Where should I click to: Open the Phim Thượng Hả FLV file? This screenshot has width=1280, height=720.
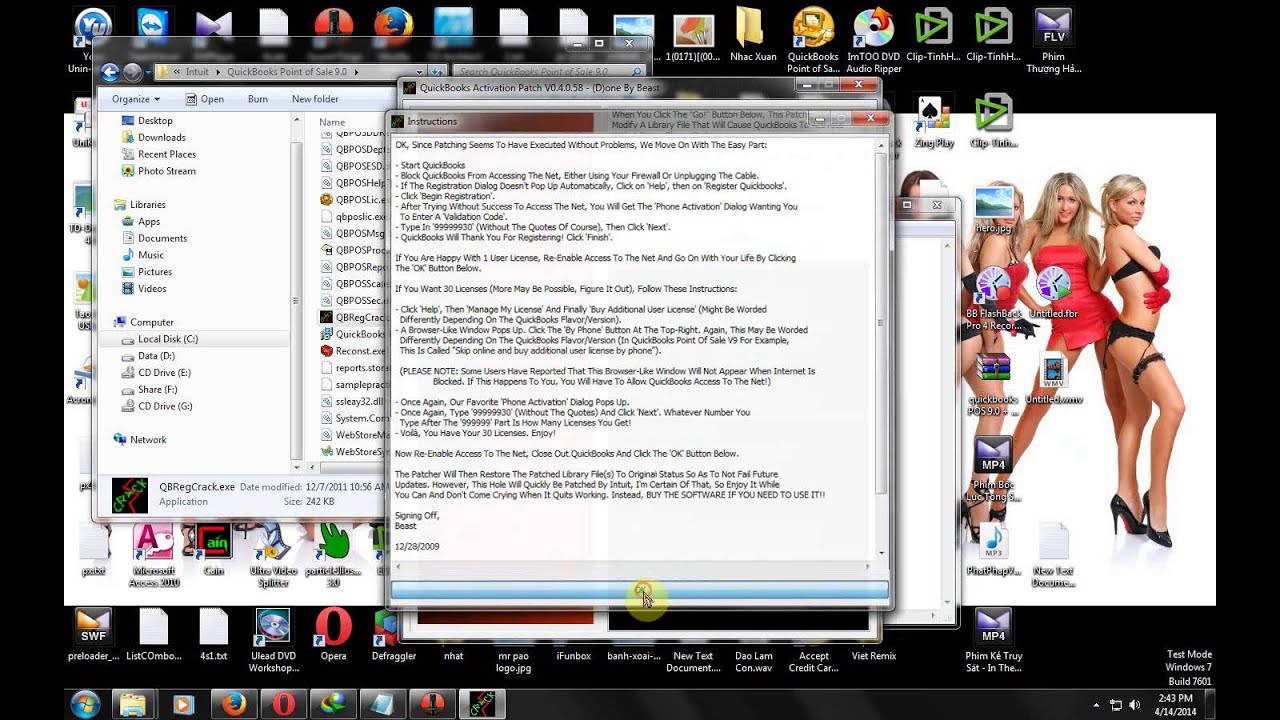pos(1053,42)
